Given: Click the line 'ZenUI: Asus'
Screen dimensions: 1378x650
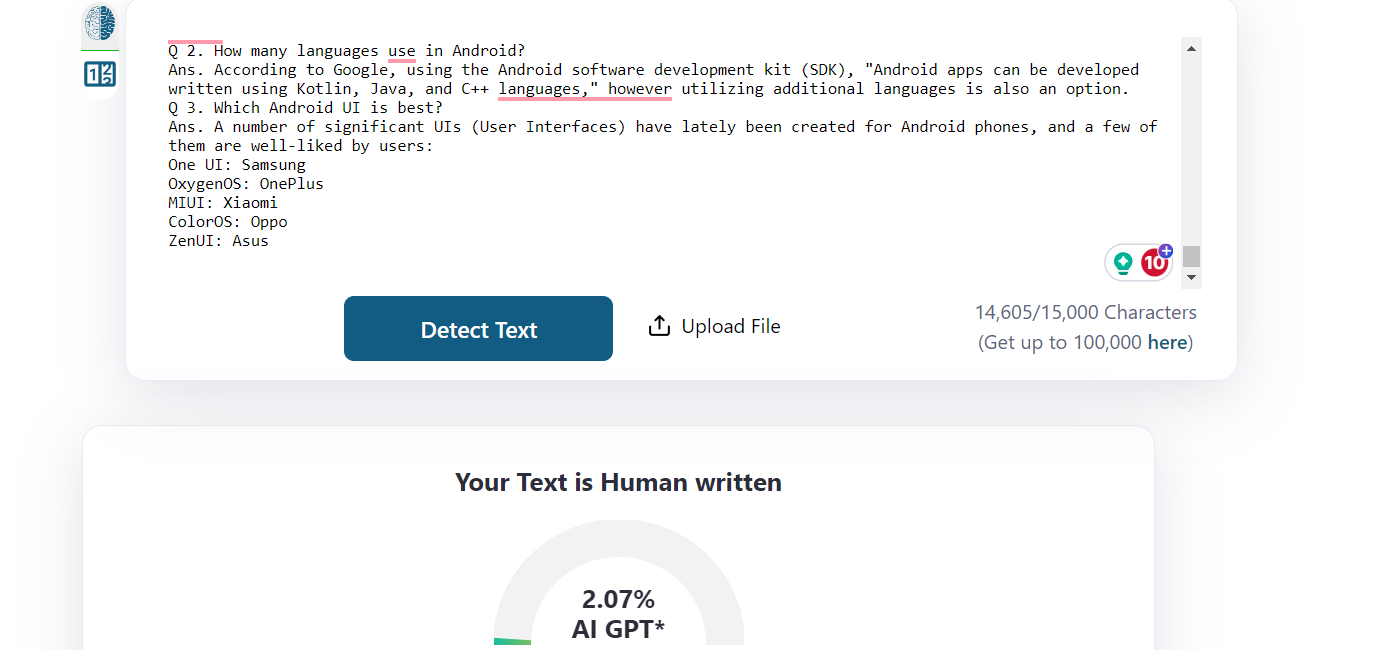Looking at the screenshot, I should click(x=218, y=241).
